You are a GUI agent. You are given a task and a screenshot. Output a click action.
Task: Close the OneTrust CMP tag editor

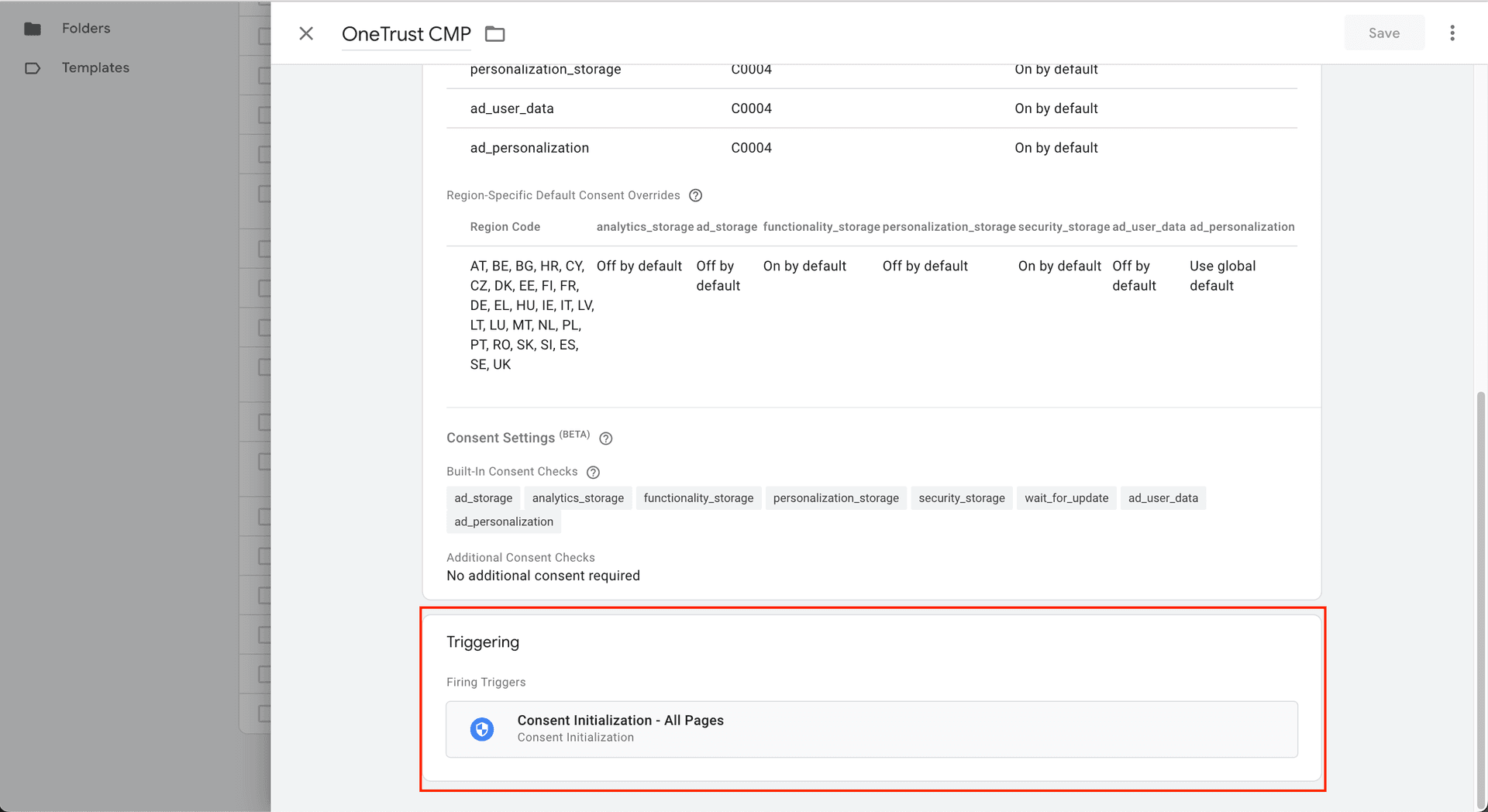(x=306, y=33)
